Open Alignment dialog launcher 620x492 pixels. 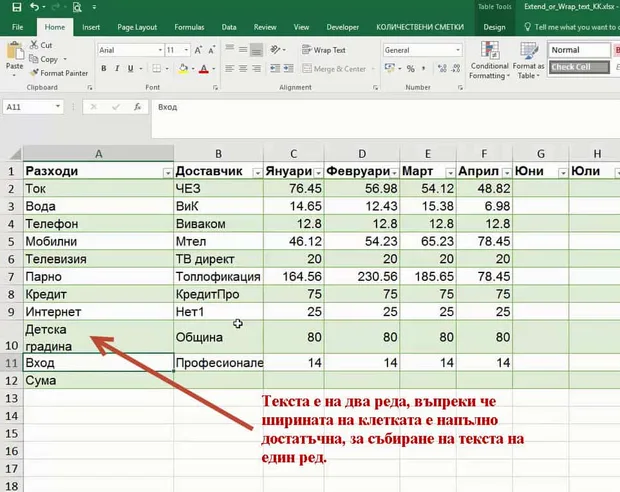pyautogui.click(x=375, y=87)
